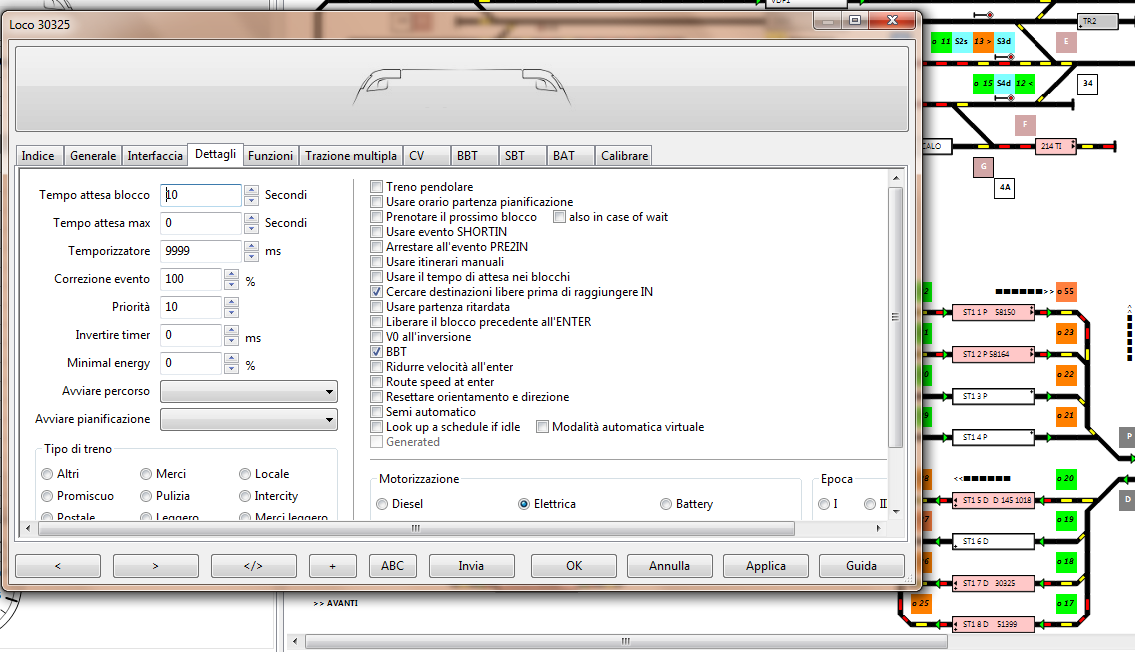Switch to the Funzioni tab
1135x652 pixels.
click(x=271, y=156)
